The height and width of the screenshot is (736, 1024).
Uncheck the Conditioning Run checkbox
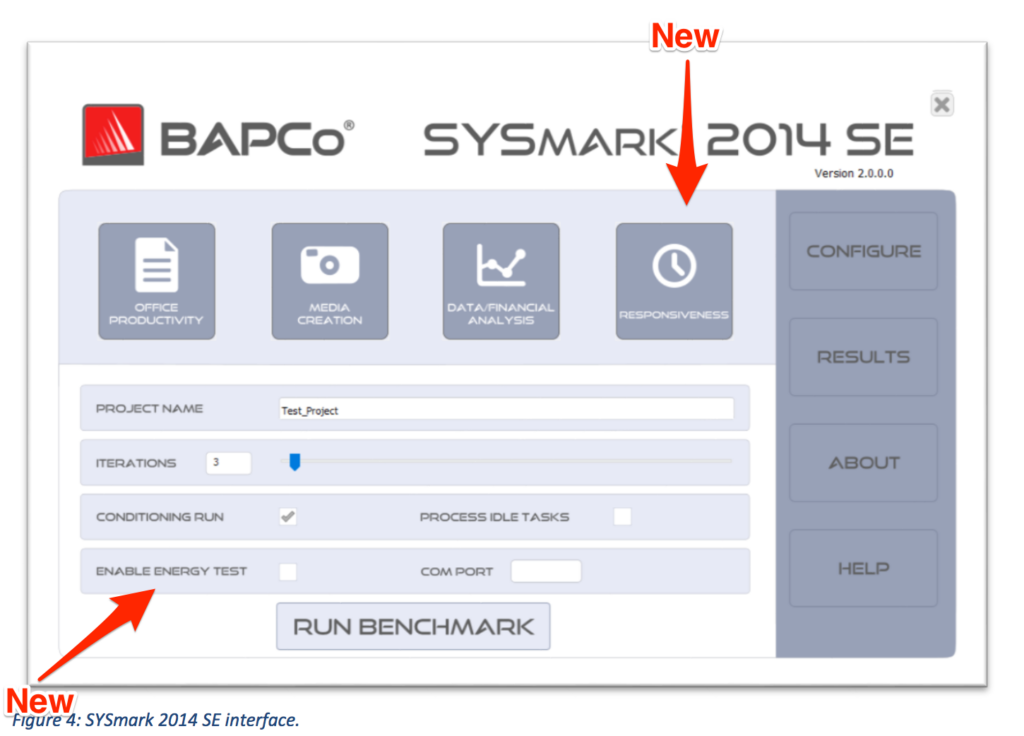[288, 516]
